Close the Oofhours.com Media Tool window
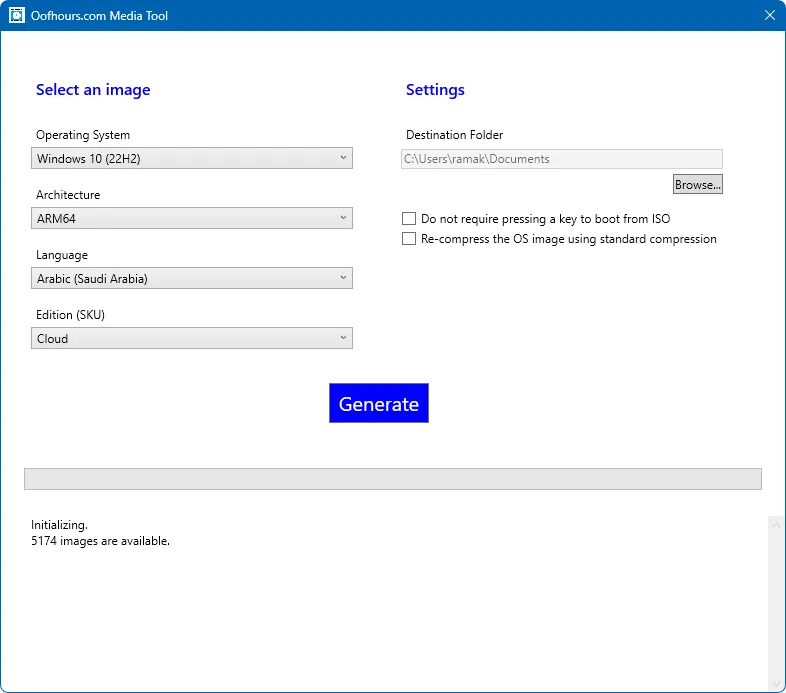This screenshot has width=786, height=693. click(x=769, y=15)
